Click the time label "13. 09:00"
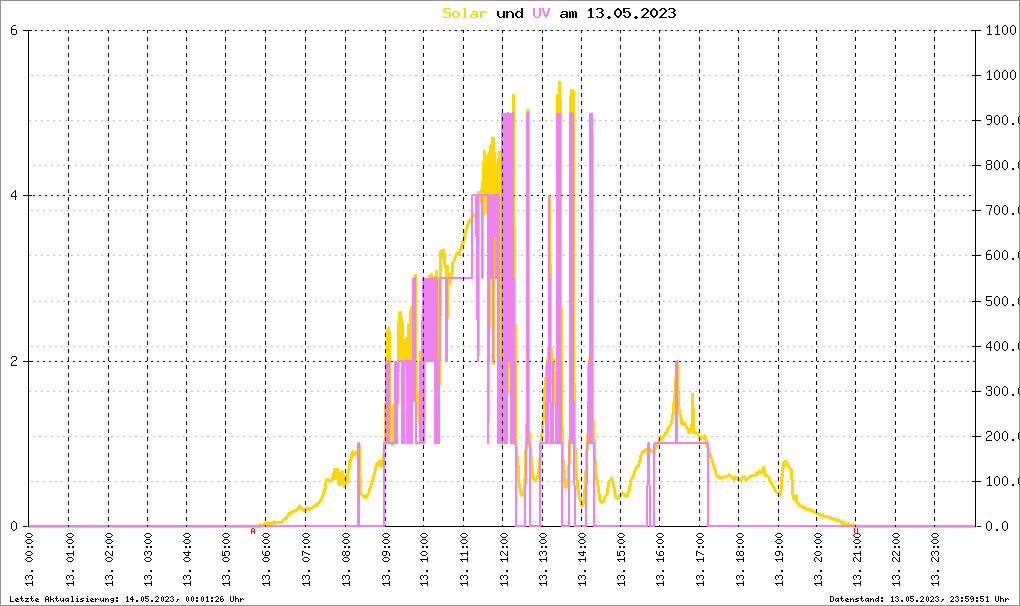Screen dimensions: 1020x606 (x=385, y=559)
